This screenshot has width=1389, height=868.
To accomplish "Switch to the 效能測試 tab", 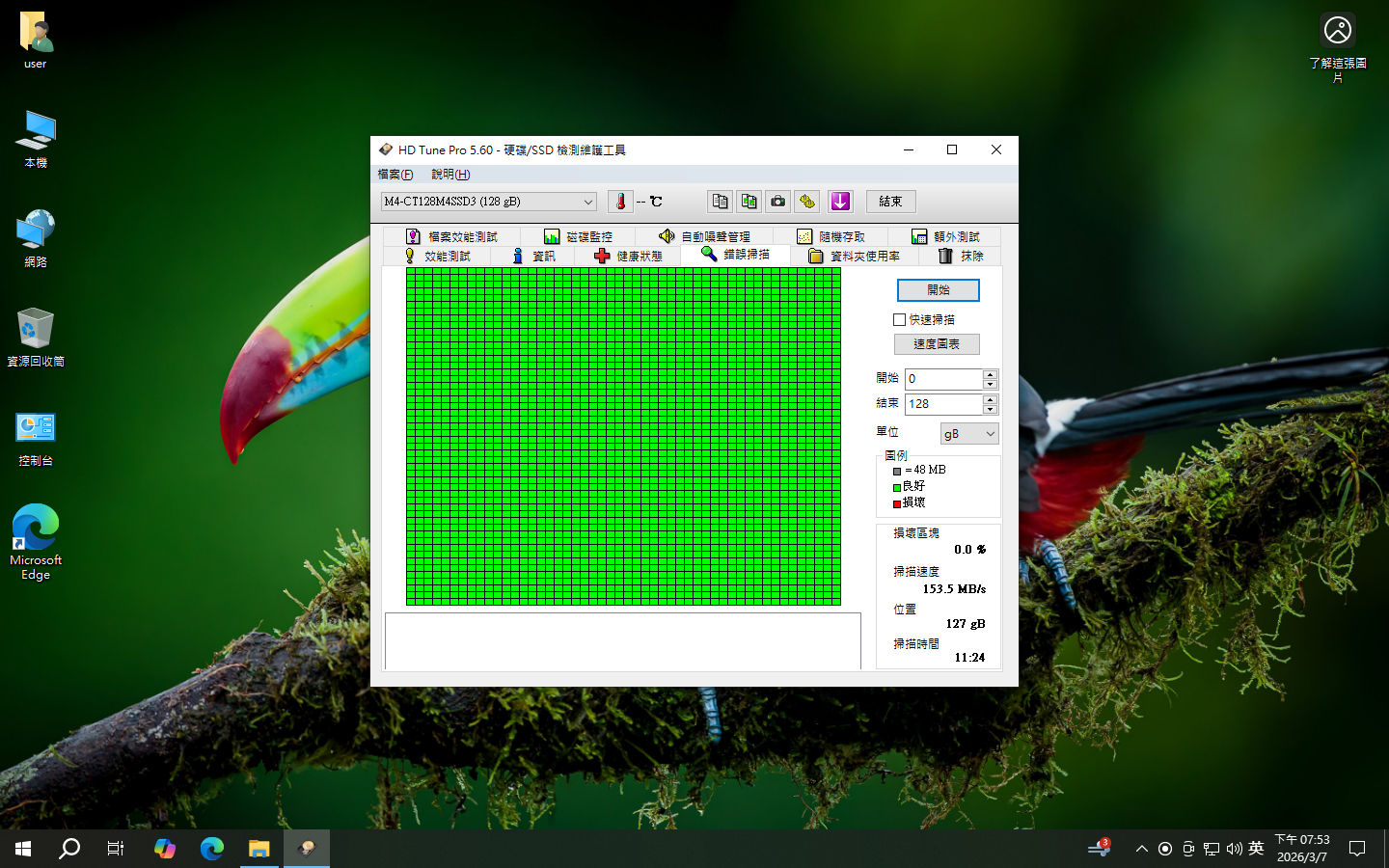I will (x=437, y=256).
